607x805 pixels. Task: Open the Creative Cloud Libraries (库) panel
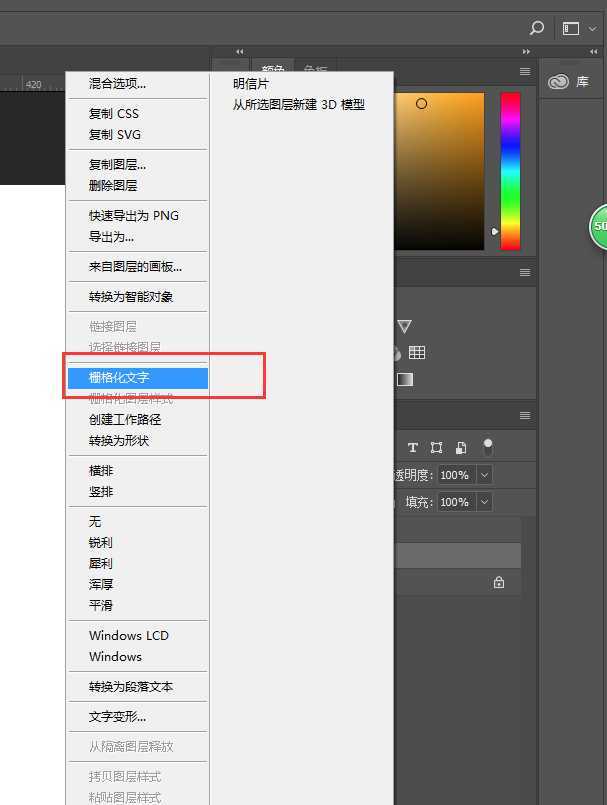coord(572,82)
